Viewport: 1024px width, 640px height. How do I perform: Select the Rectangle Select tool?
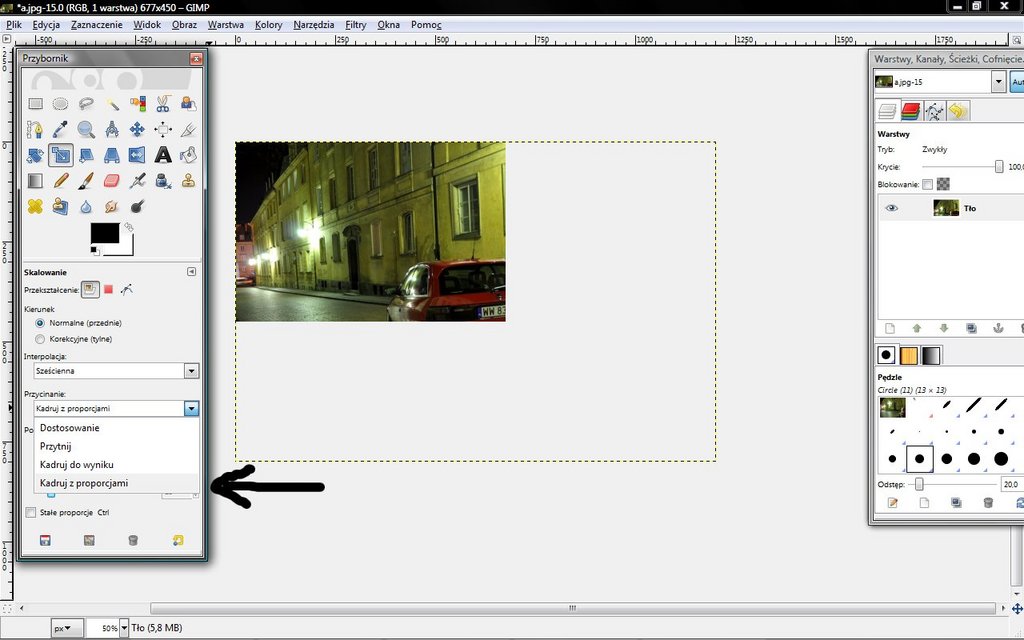point(35,104)
